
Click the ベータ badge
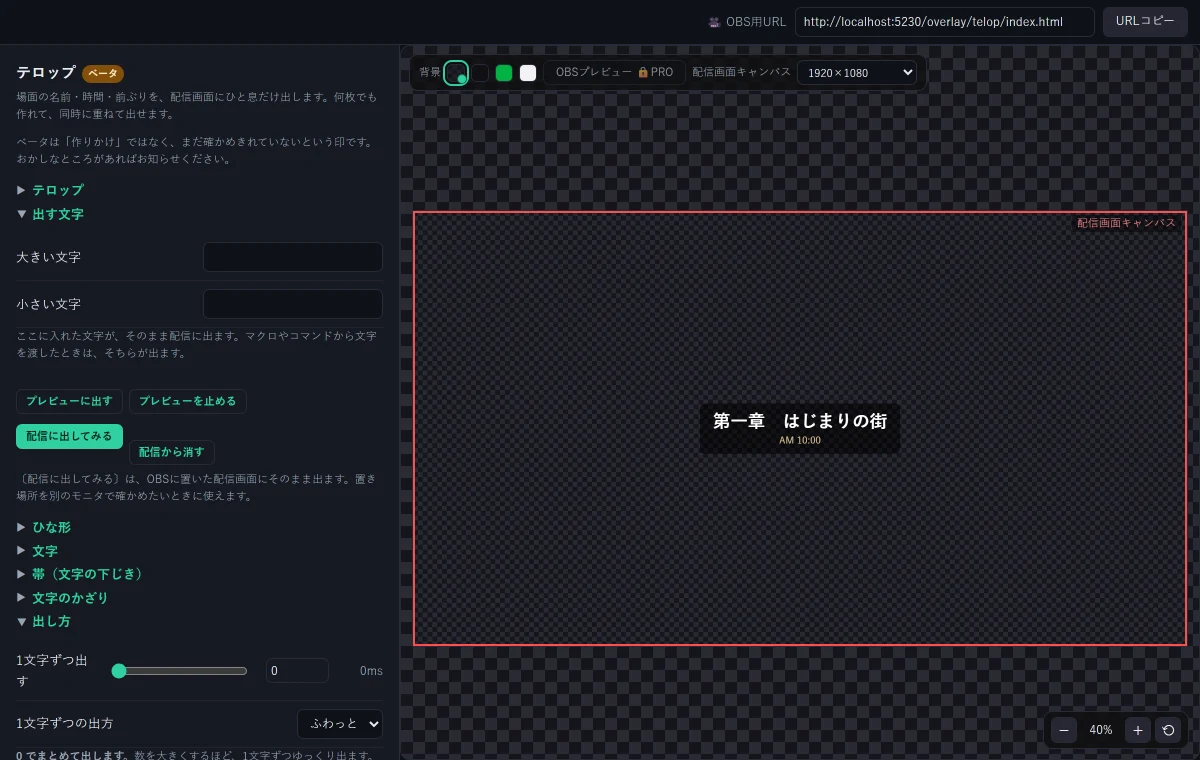[x=103, y=73]
